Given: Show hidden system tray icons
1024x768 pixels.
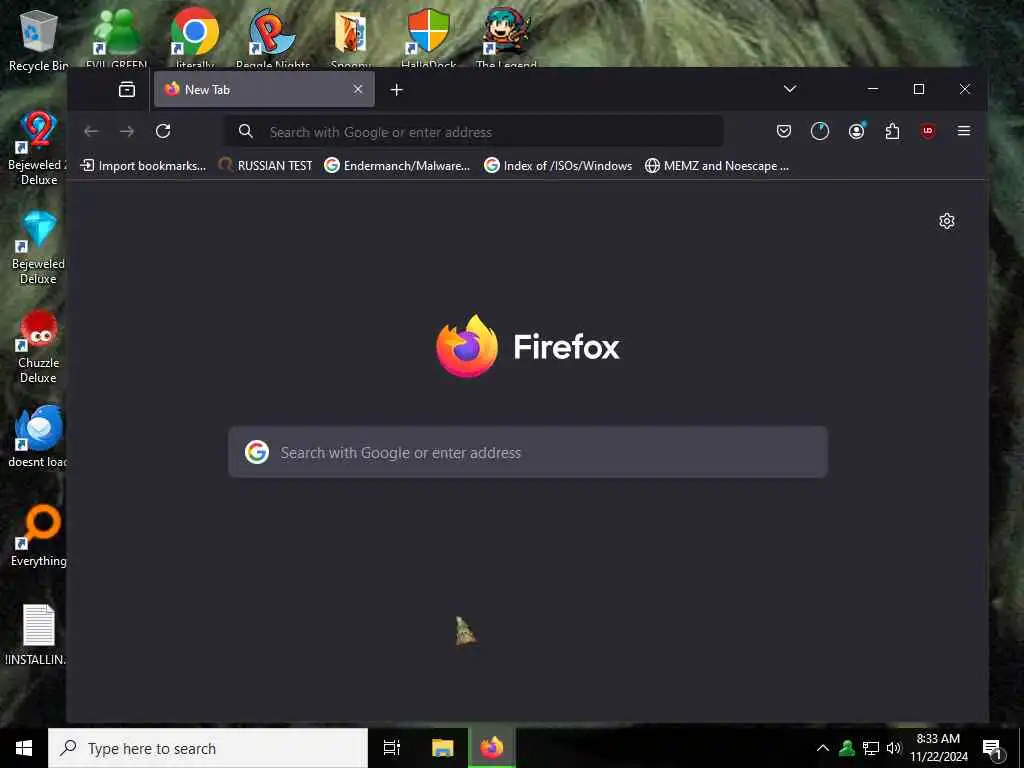Looking at the screenshot, I should pos(823,748).
